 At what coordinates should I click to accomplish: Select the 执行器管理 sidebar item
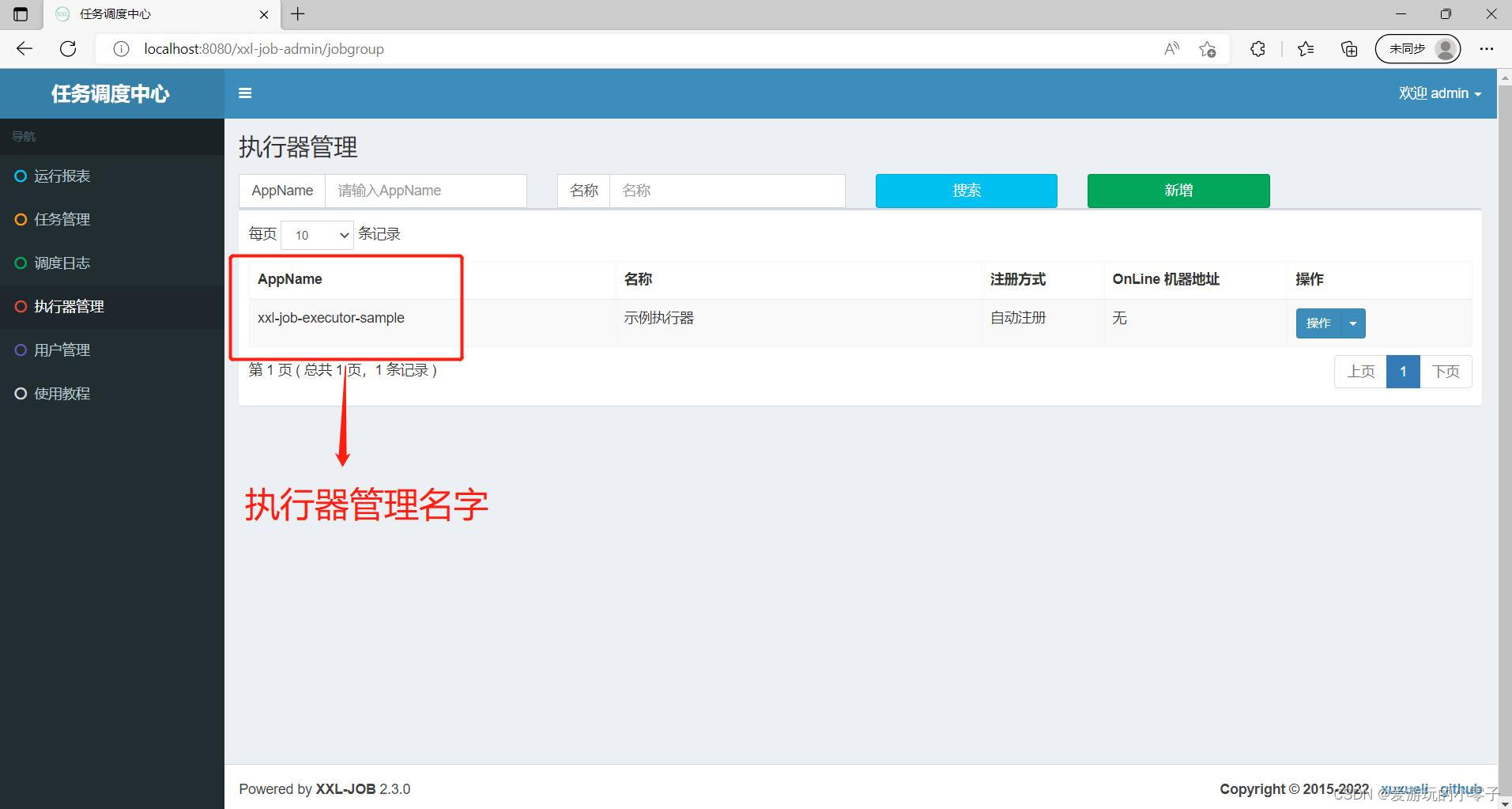coord(112,307)
